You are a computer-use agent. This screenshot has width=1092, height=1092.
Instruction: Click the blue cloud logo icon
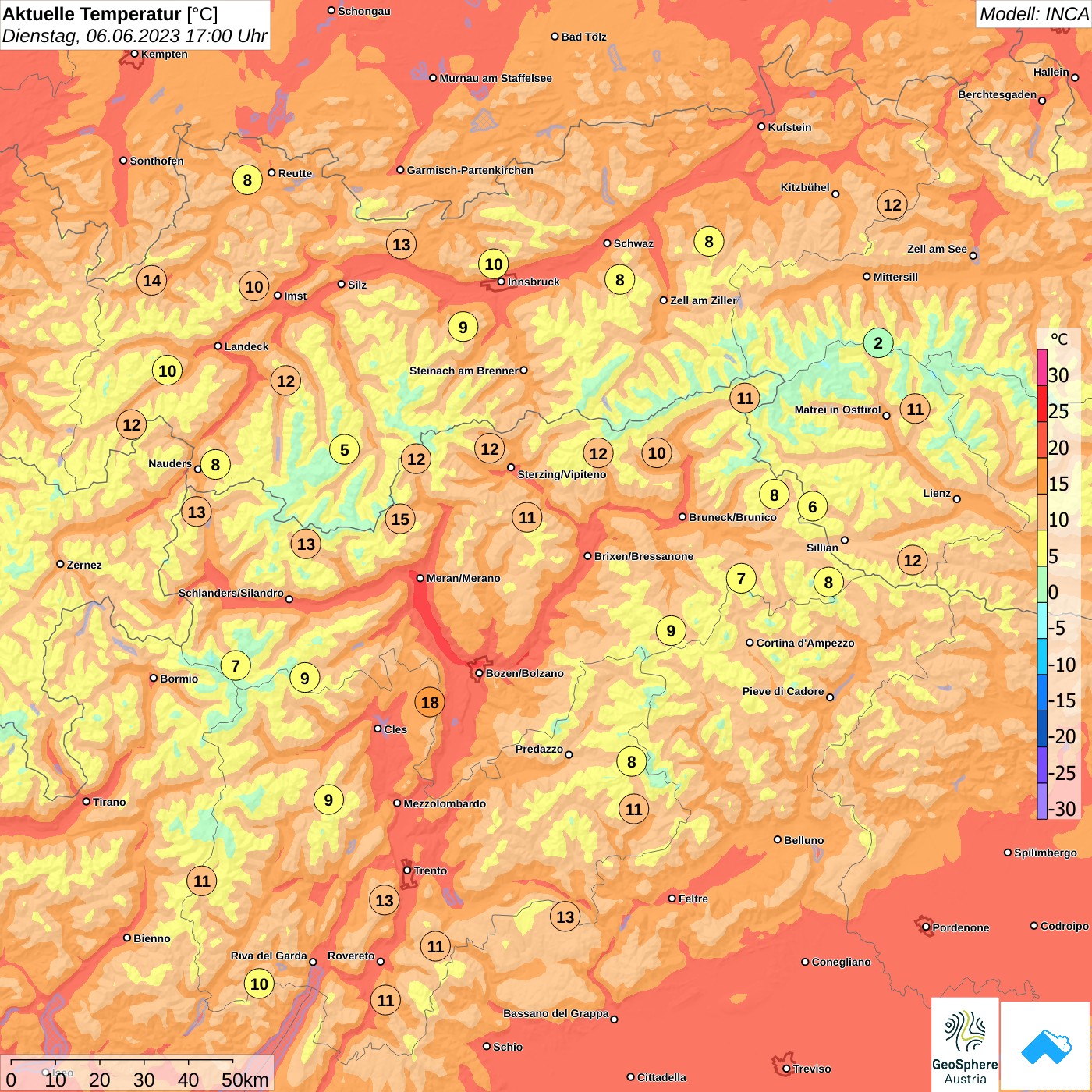pos(1045,1046)
